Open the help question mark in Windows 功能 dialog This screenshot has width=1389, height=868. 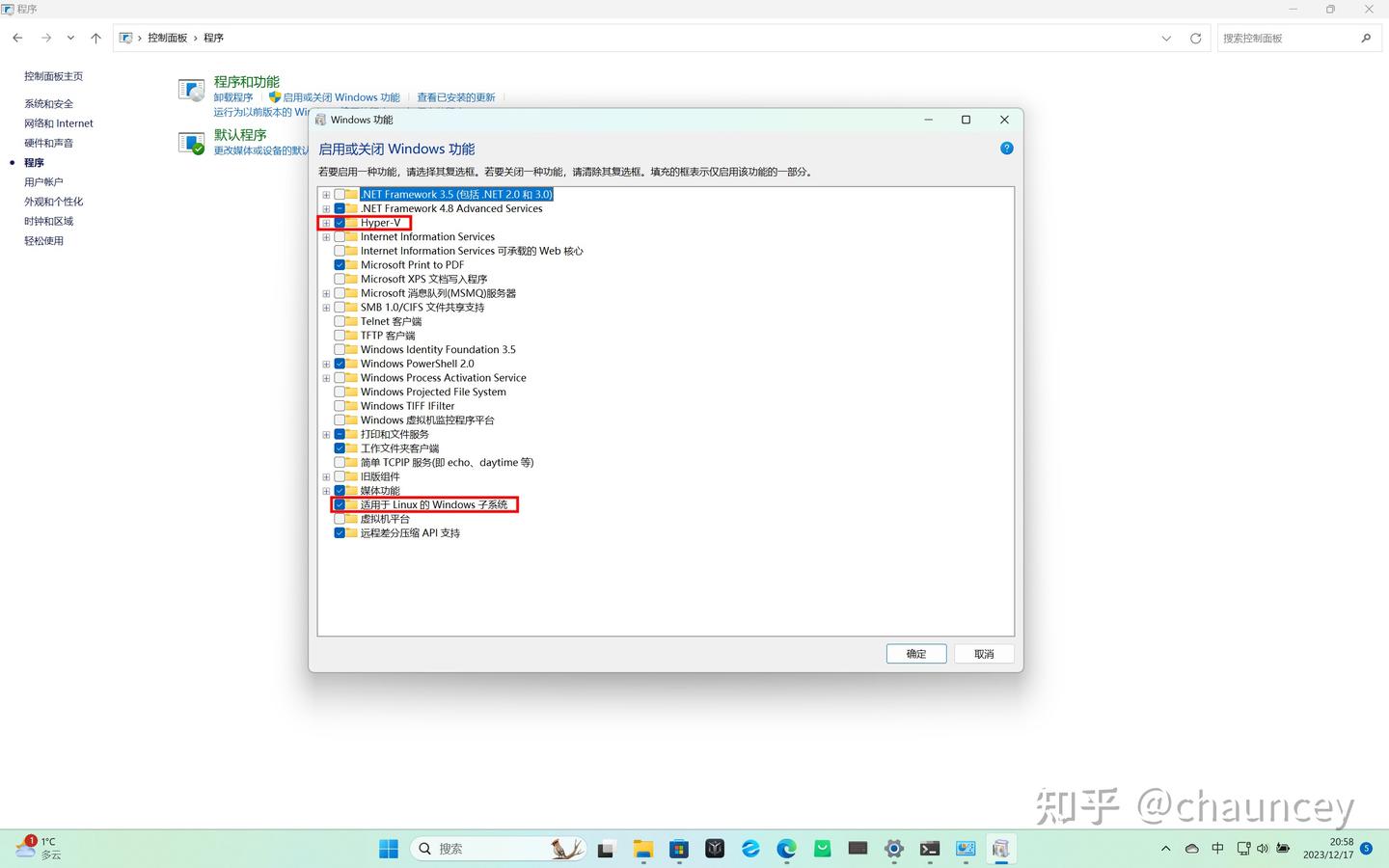(x=1006, y=148)
